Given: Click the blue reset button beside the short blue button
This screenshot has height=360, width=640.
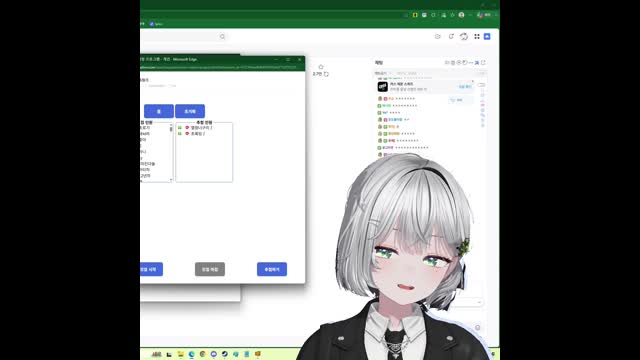Looking at the screenshot, I should tap(190, 111).
